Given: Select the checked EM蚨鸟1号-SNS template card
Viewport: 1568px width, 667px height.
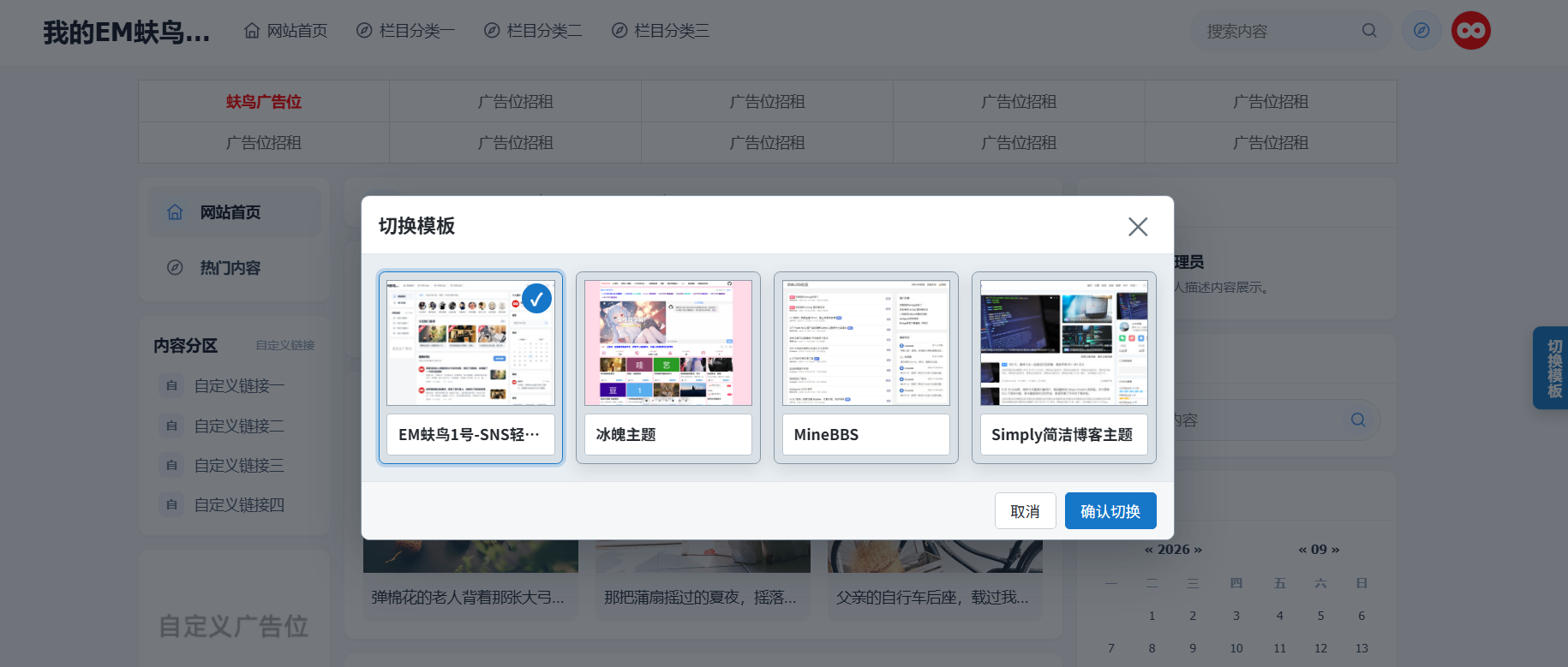Looking at the screenshot, I should click(x=470, y=368).
